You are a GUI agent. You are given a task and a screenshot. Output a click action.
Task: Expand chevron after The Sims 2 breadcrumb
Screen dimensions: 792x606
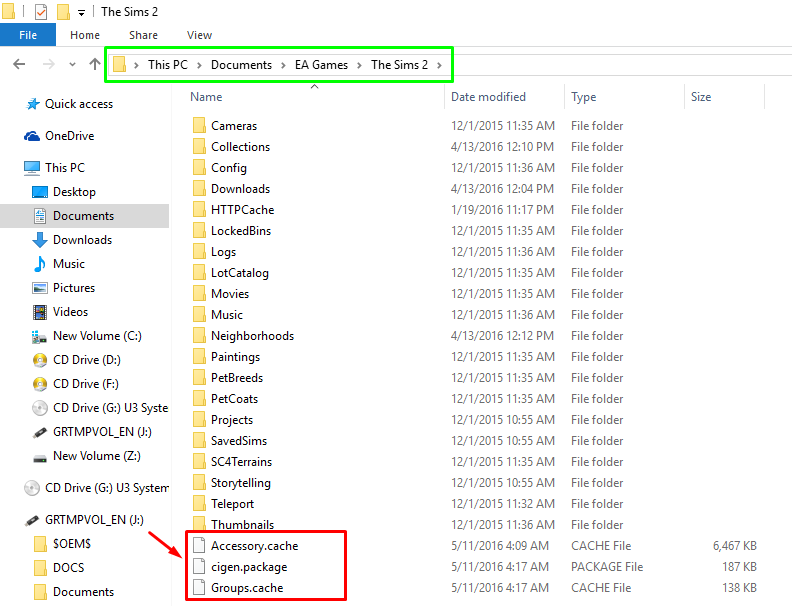coord(439,65)
